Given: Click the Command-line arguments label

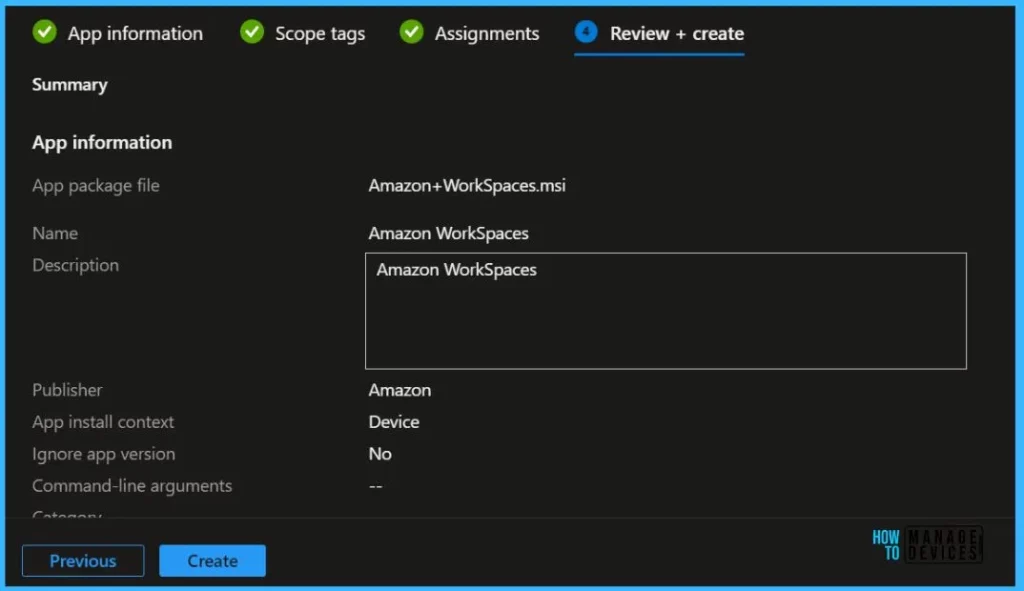Looking at the screenshot, I should tap(132, 486).
